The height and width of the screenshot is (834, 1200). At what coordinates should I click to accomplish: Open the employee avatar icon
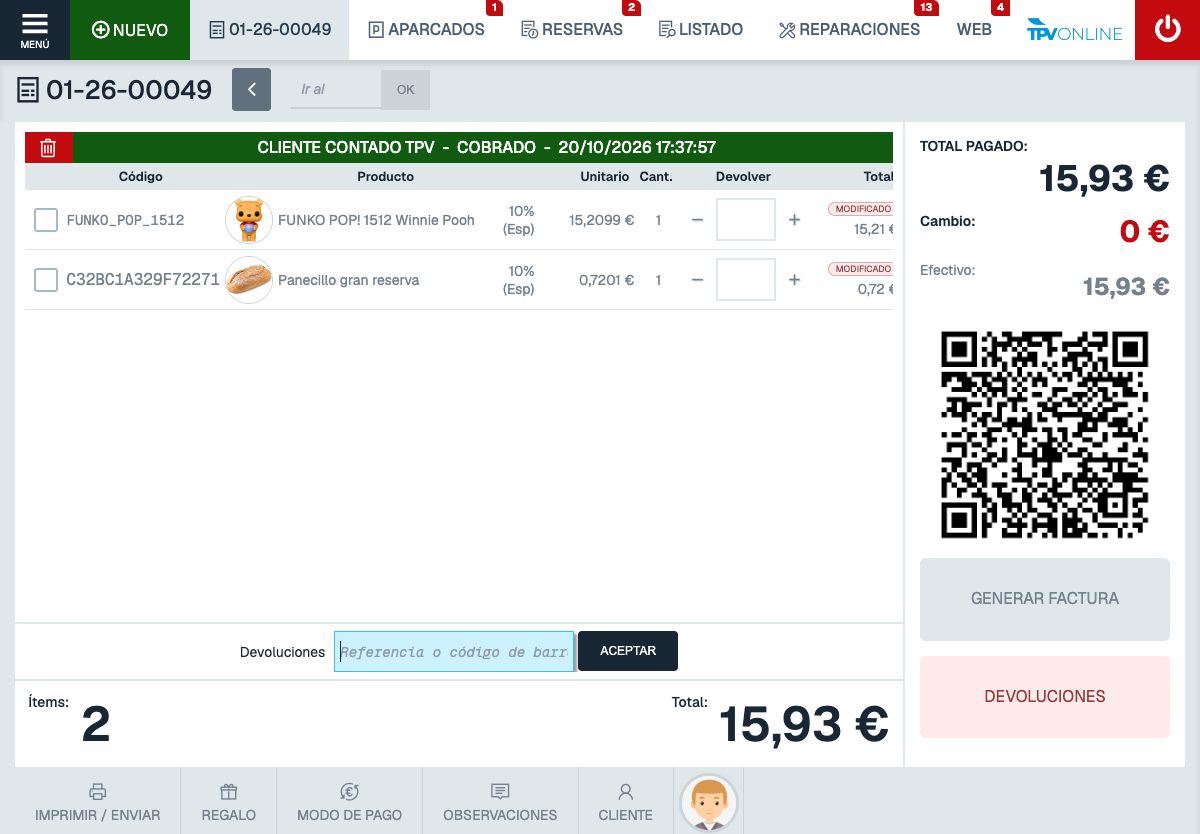[709, 803]
